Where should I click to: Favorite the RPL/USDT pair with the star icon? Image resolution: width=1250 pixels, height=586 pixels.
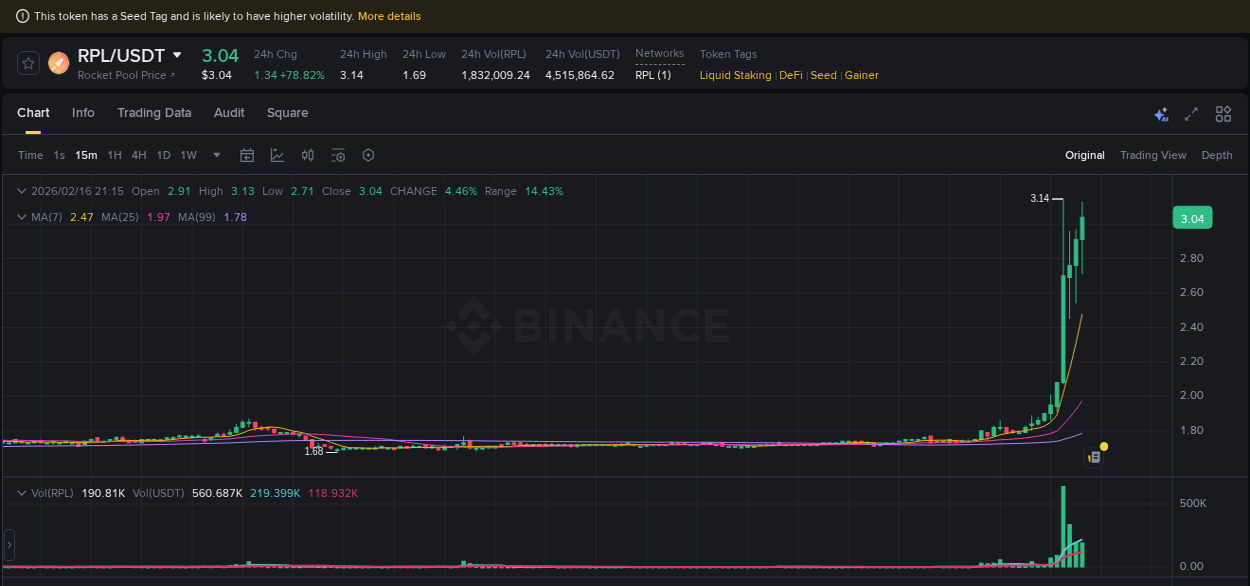[27, 62]
